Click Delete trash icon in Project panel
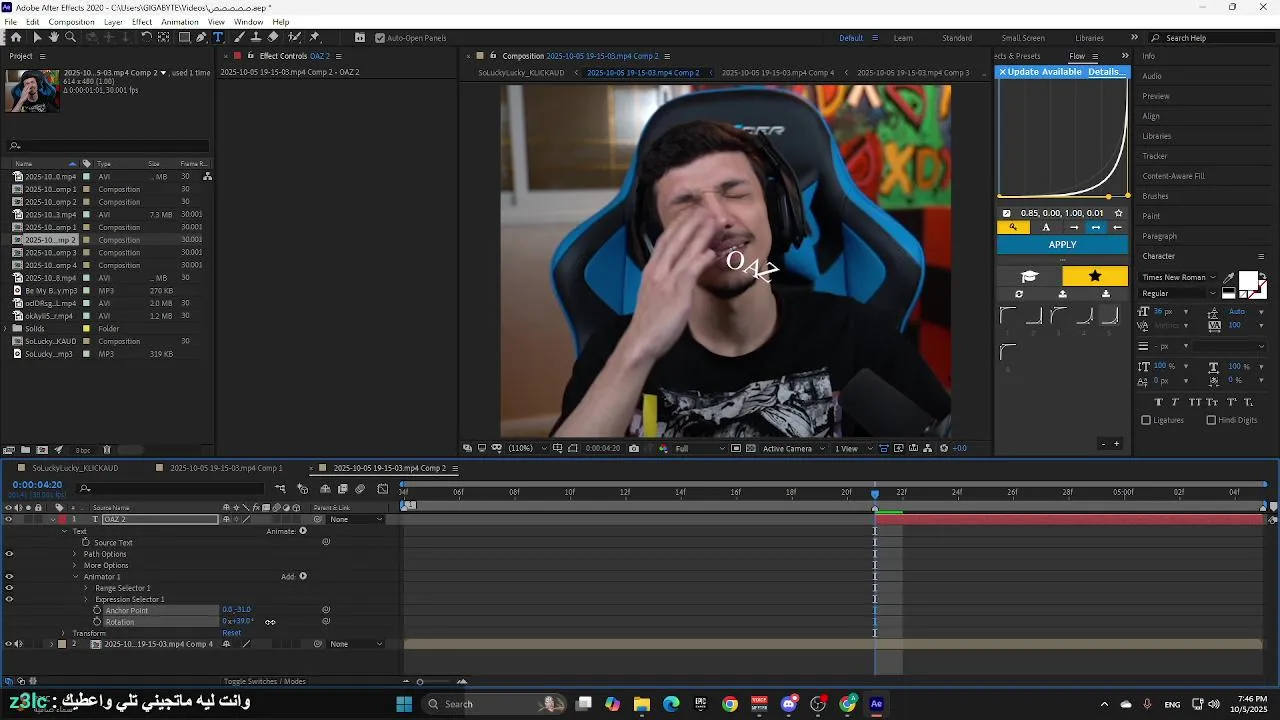 107,450
